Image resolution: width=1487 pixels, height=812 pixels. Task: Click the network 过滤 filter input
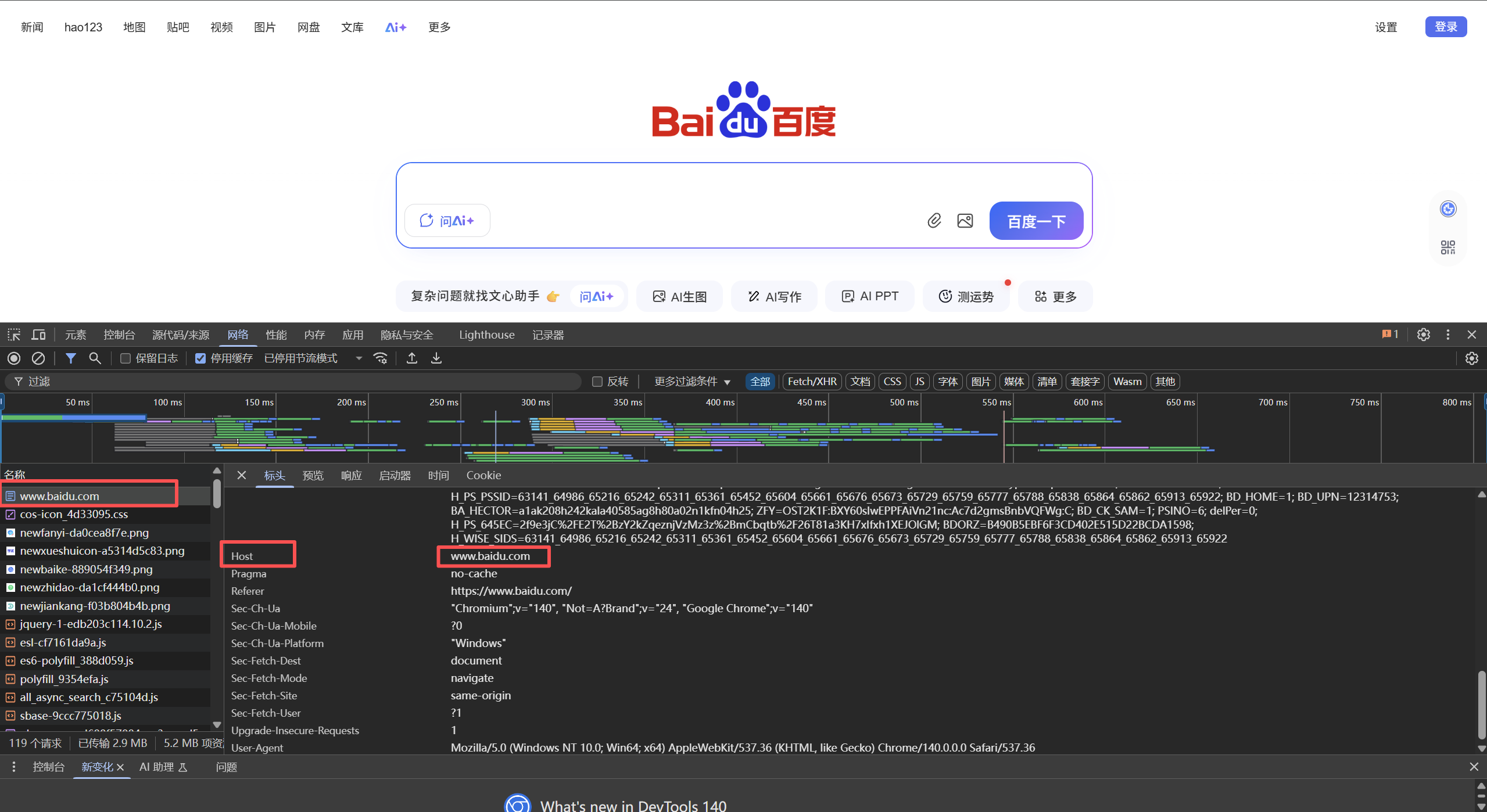293,382
